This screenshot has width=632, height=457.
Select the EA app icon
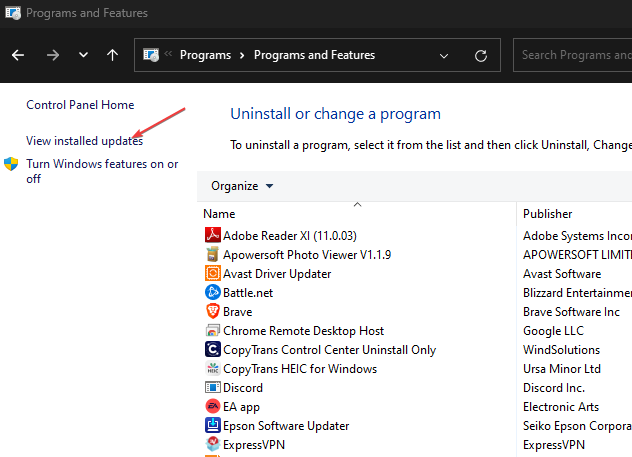tap(212, 407)
